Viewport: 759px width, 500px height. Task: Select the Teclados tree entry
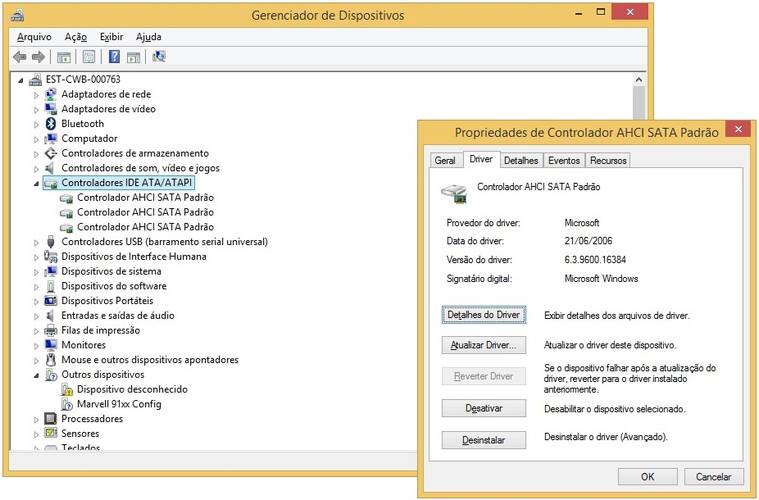[x=80, y=448]
